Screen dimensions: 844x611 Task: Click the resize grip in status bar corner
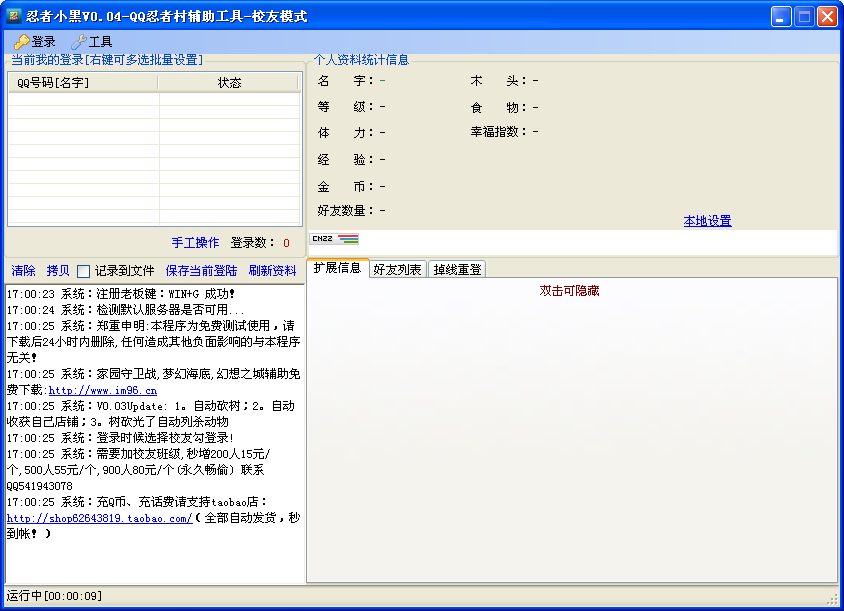pos(832,599)
